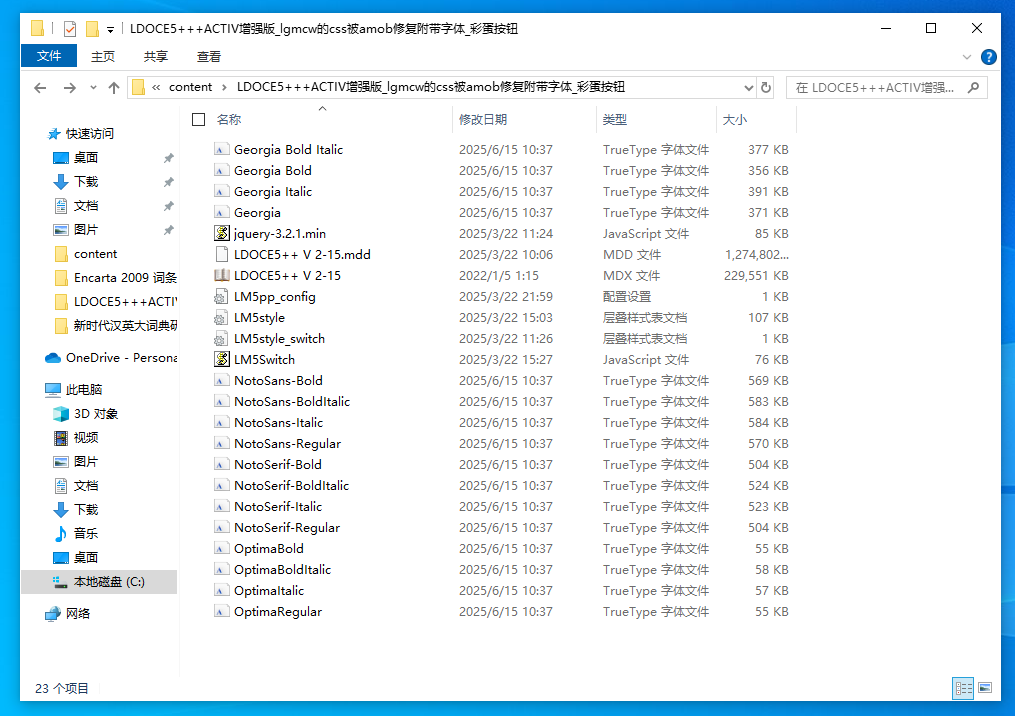Viewport: 1015px width, 716px height.
Task: Click the LM5Switch JavaScript file icon
Action: point(221,359)
